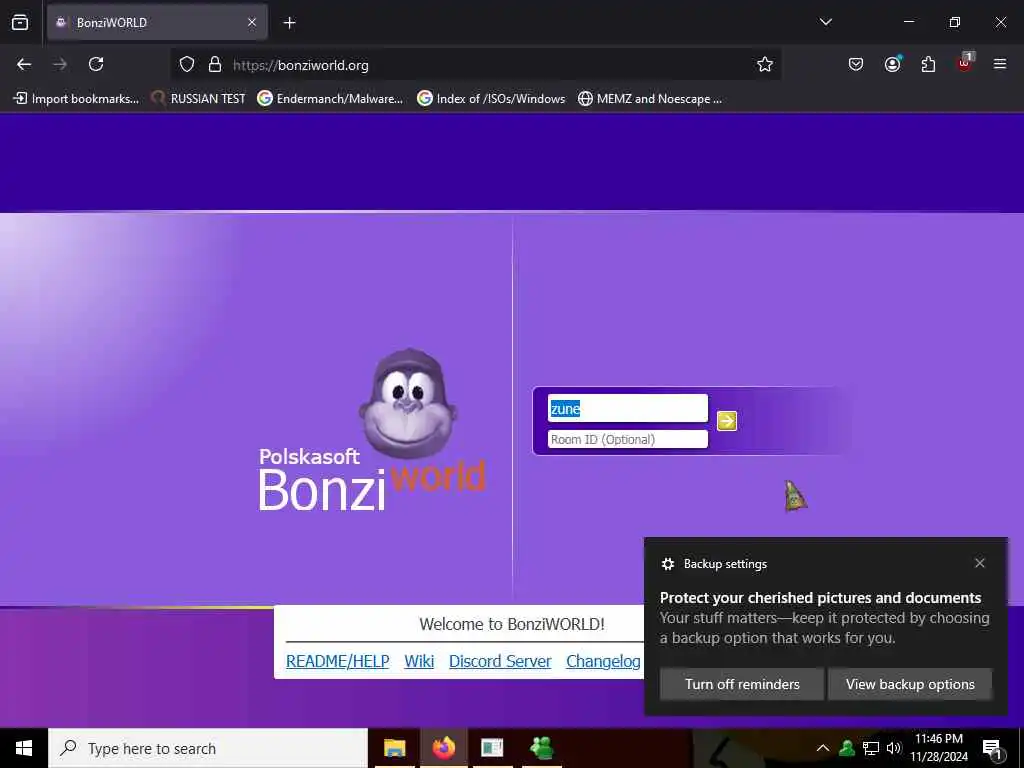Open the taskbar clock 11:46 PM
Screen dimensions: 1024x768
pyautogui.click(x=939, y=748)
